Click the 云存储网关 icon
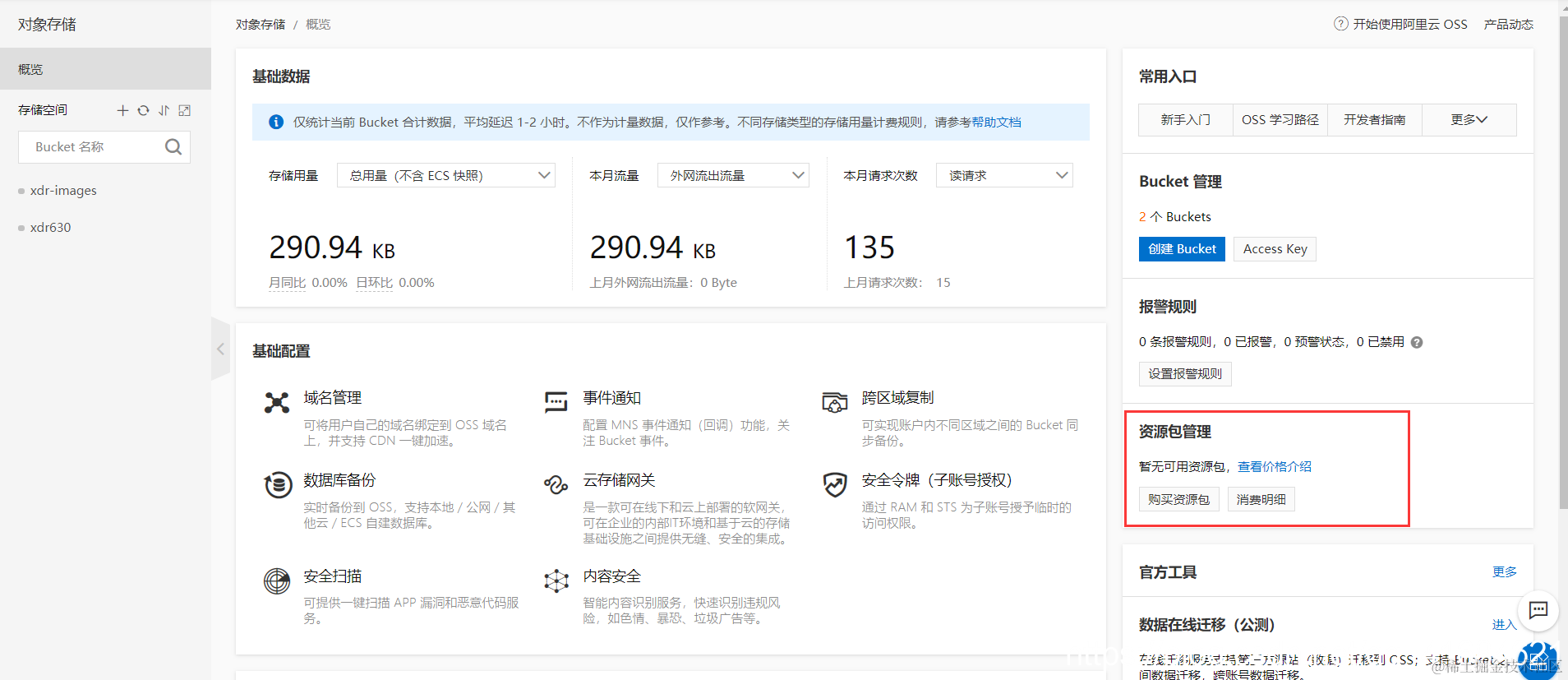Screen dimensions: 1568x680 tap(556, 484)
